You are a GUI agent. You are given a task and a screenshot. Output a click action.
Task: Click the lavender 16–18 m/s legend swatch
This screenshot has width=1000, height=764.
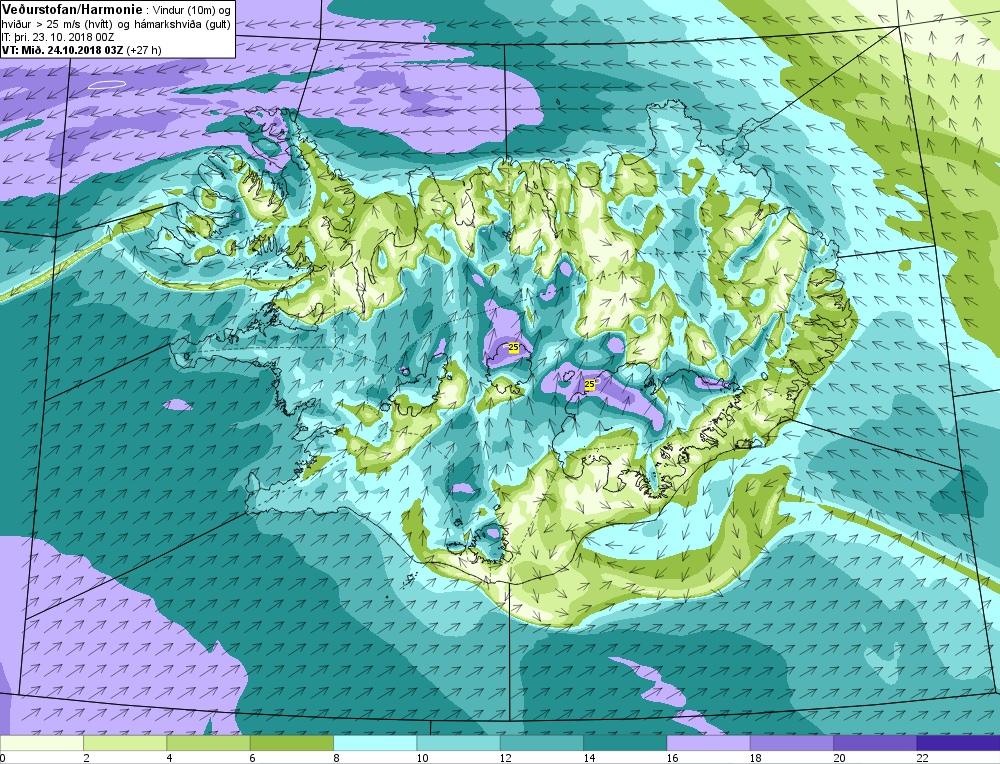coord(708,743)
